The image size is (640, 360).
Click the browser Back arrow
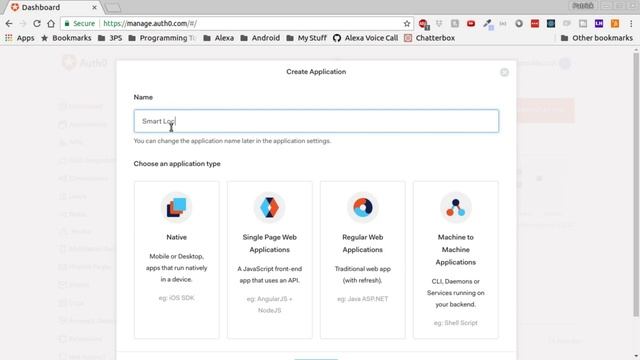point(9,24)
